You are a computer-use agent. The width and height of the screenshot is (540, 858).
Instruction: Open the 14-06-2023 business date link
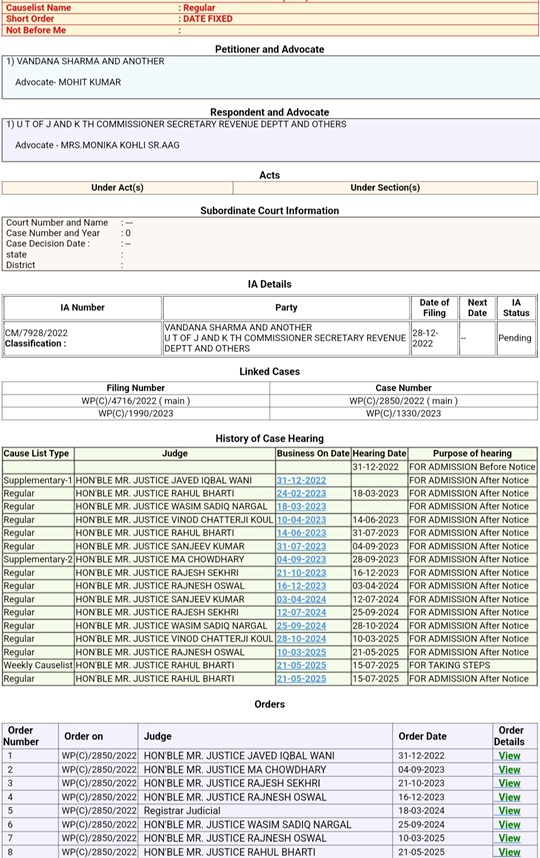coord(301,533)
